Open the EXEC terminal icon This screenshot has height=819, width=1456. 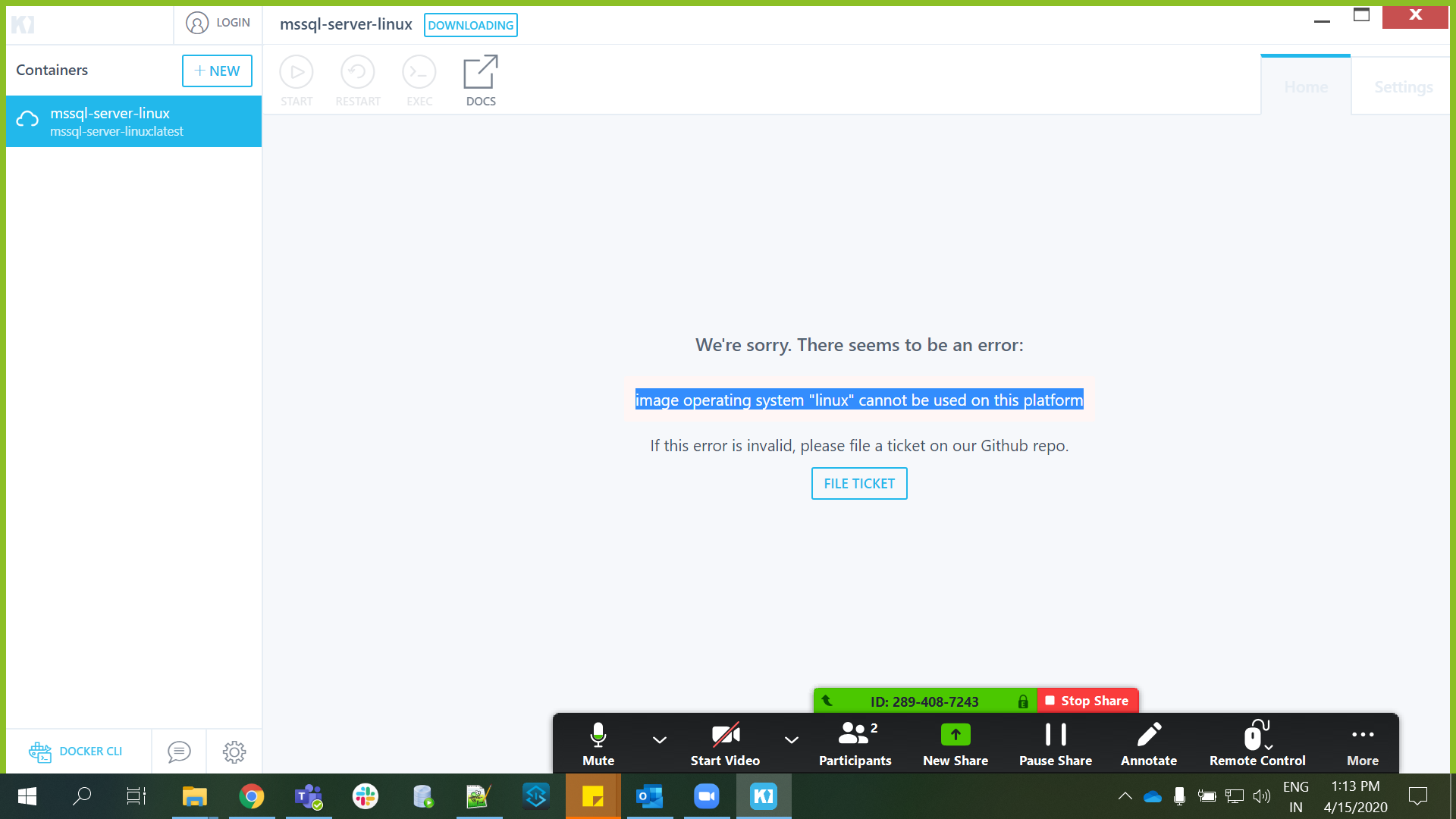coord(419,74)
